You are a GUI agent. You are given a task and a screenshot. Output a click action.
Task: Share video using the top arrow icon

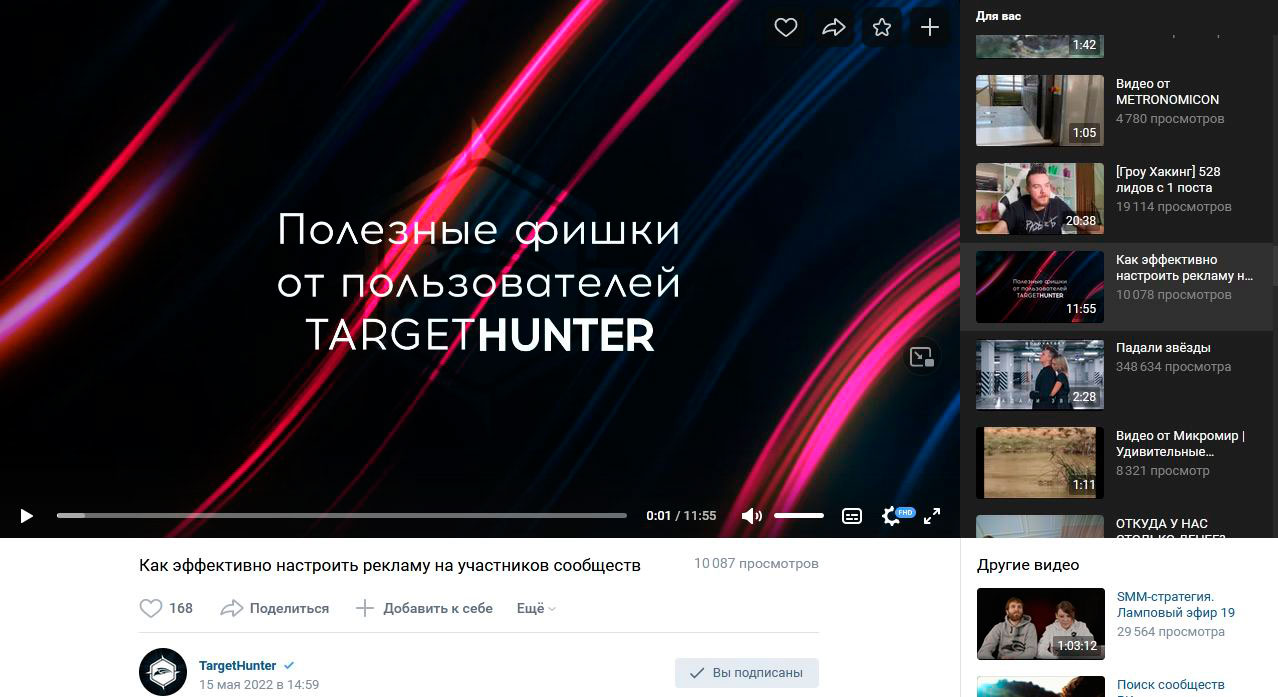tap(834, 28)
